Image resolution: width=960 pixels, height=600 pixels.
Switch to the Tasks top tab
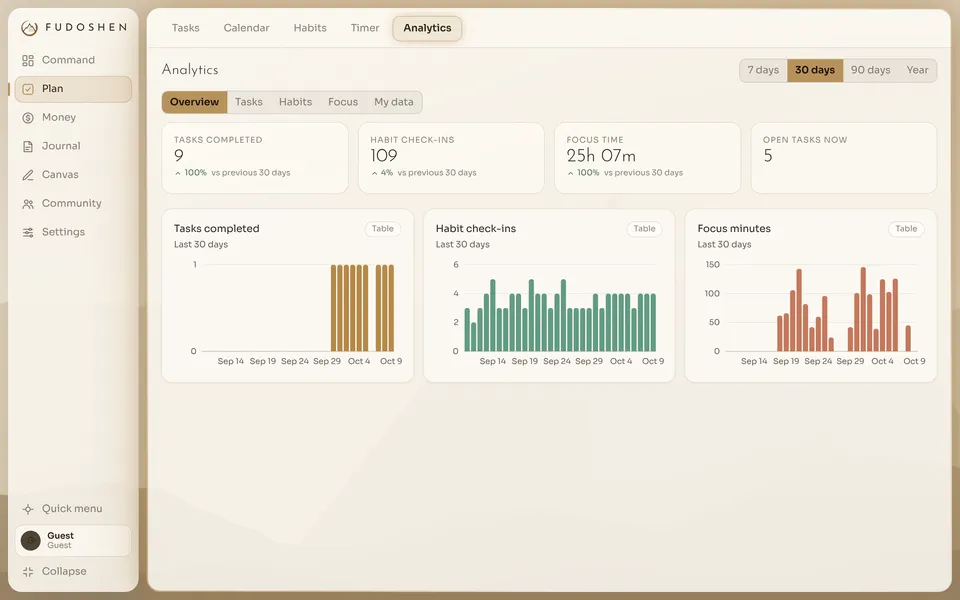coord(186,28)
